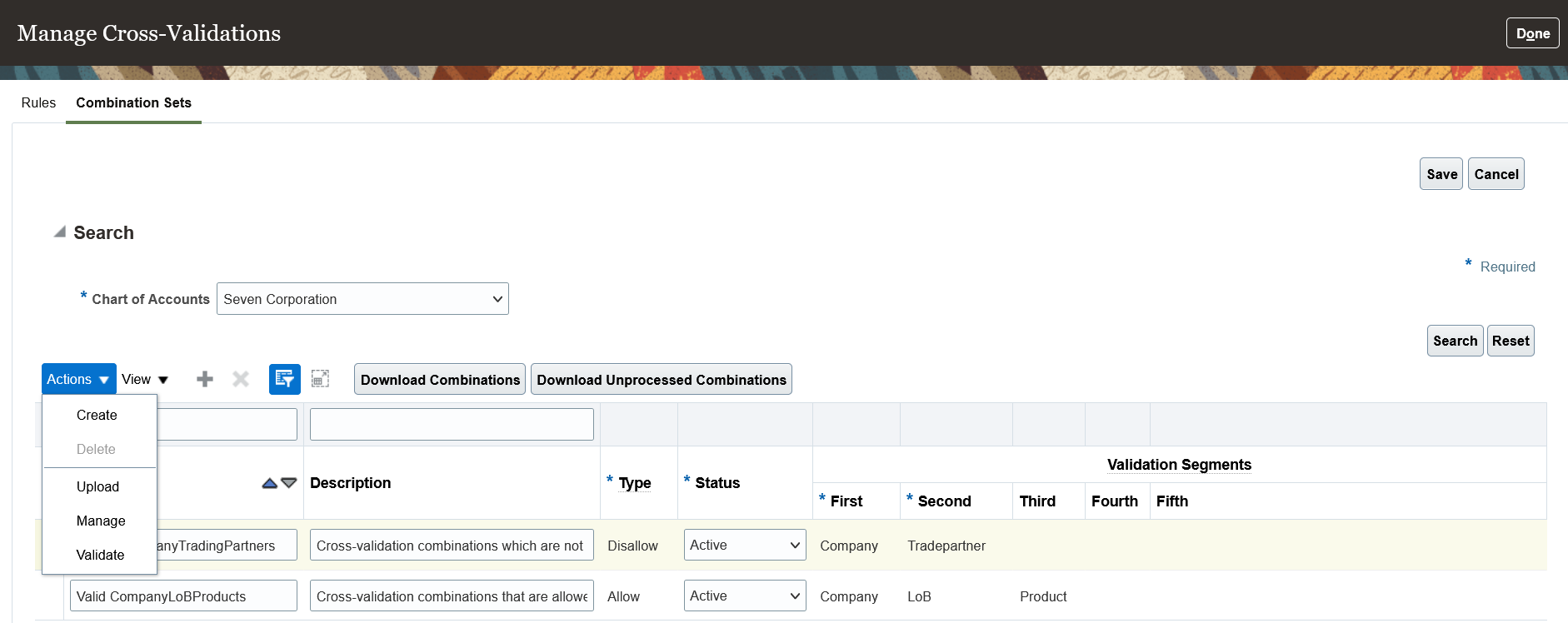The width and height of the screenshot is (1568, 623).
Task: Click the delete X icon in toolbar
Action: click(241, 380)
